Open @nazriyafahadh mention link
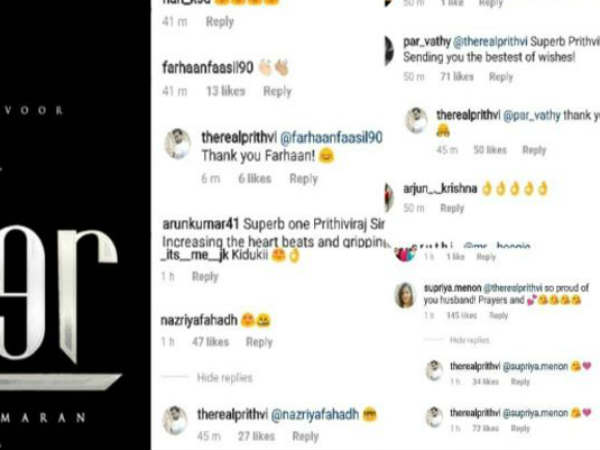The width and height of the screenshot is (600, 450). [x=315, y=414]
